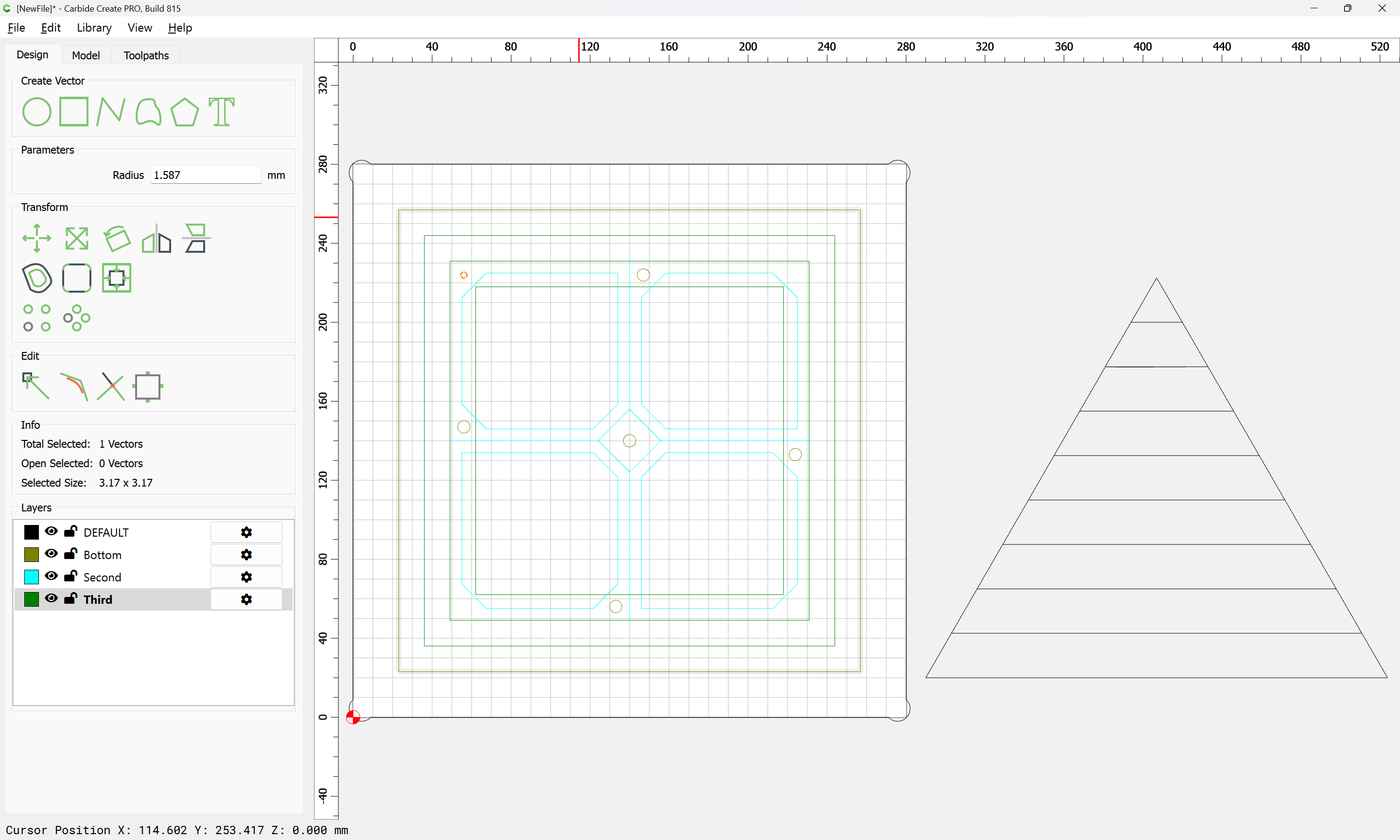The width and height of the screenshot is (1400, 840).
Task: Open Second layer settings gear
Action: click(246, 577)
